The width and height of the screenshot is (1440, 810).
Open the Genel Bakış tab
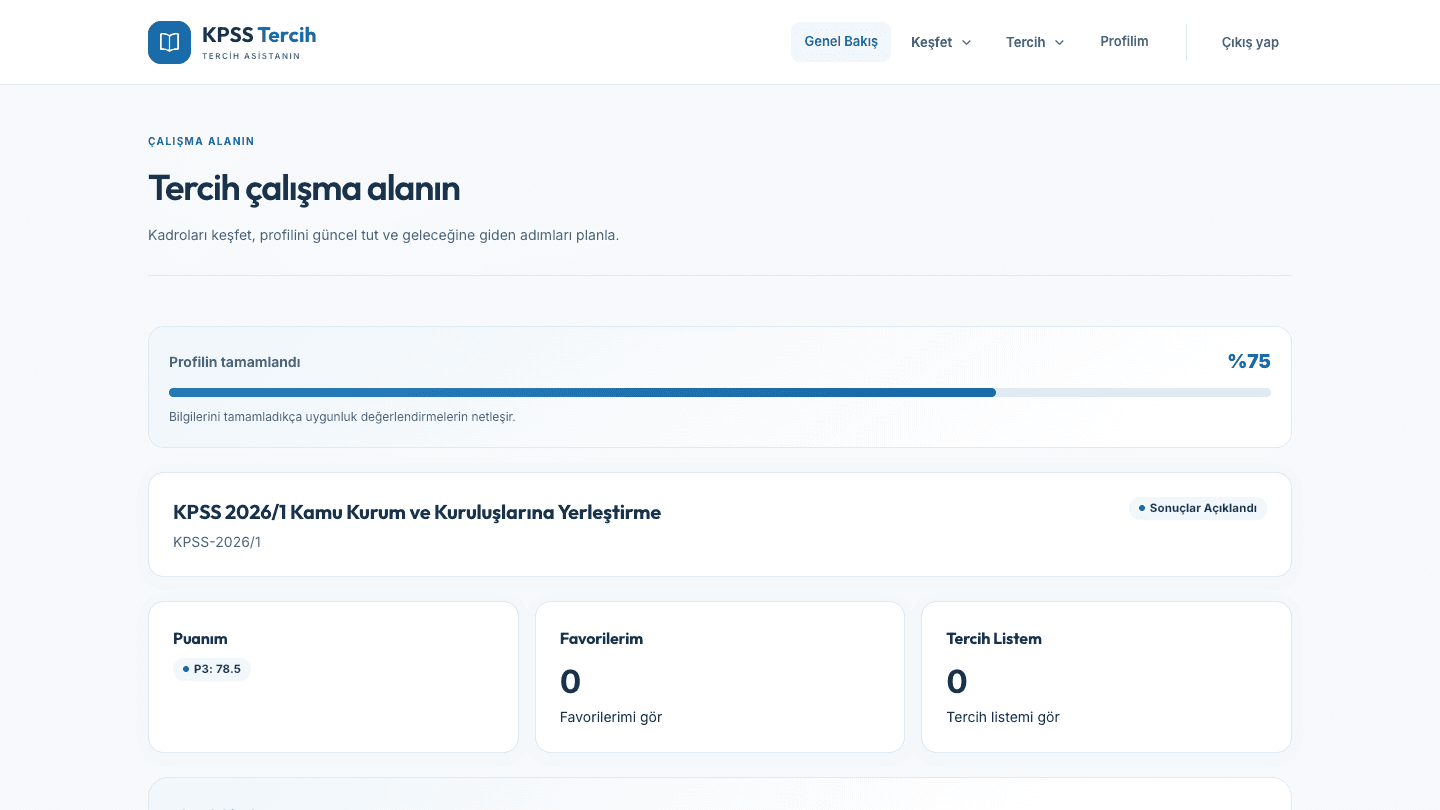coord(841,42)
